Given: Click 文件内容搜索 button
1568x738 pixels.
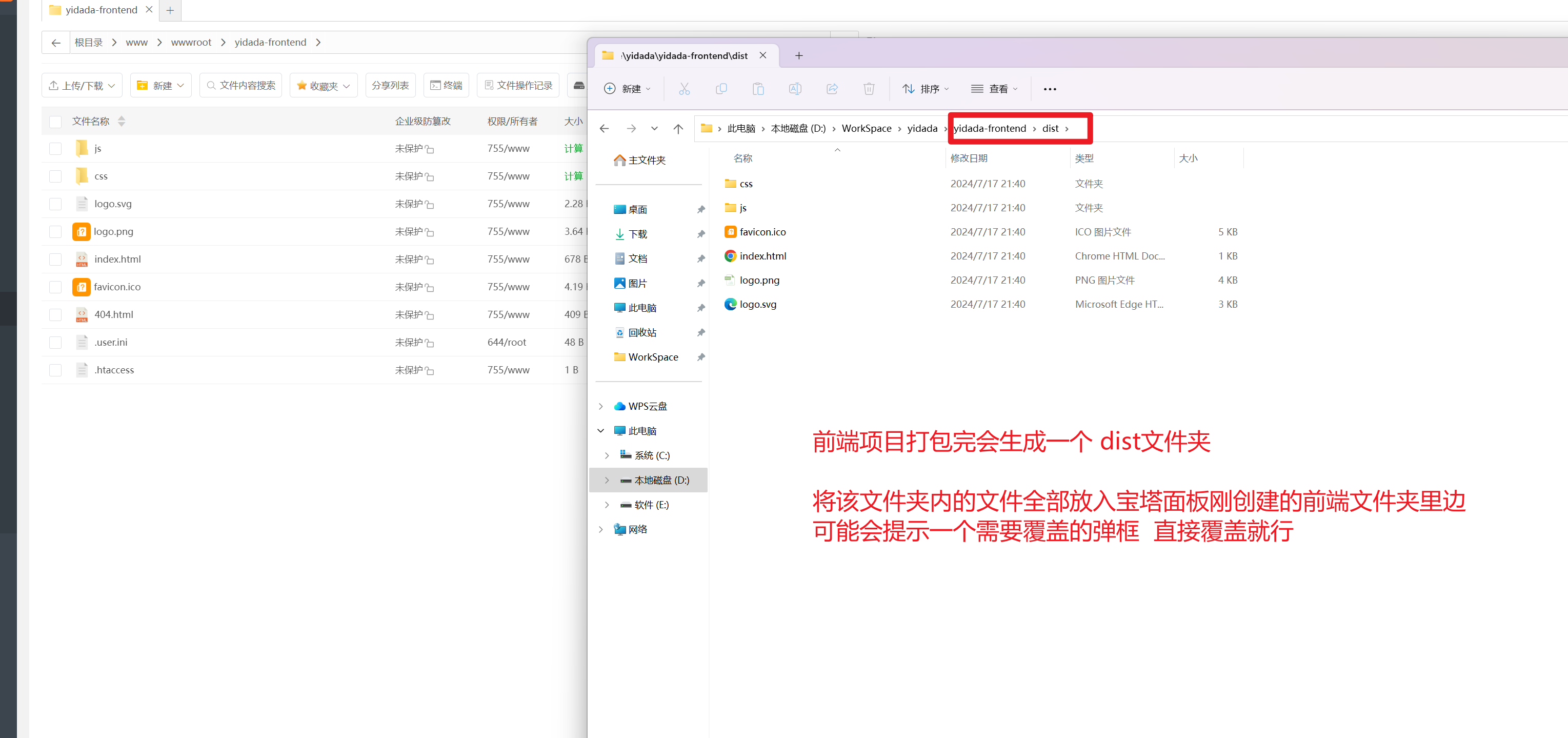Looking at the screenshot, I should pos(240,86).
